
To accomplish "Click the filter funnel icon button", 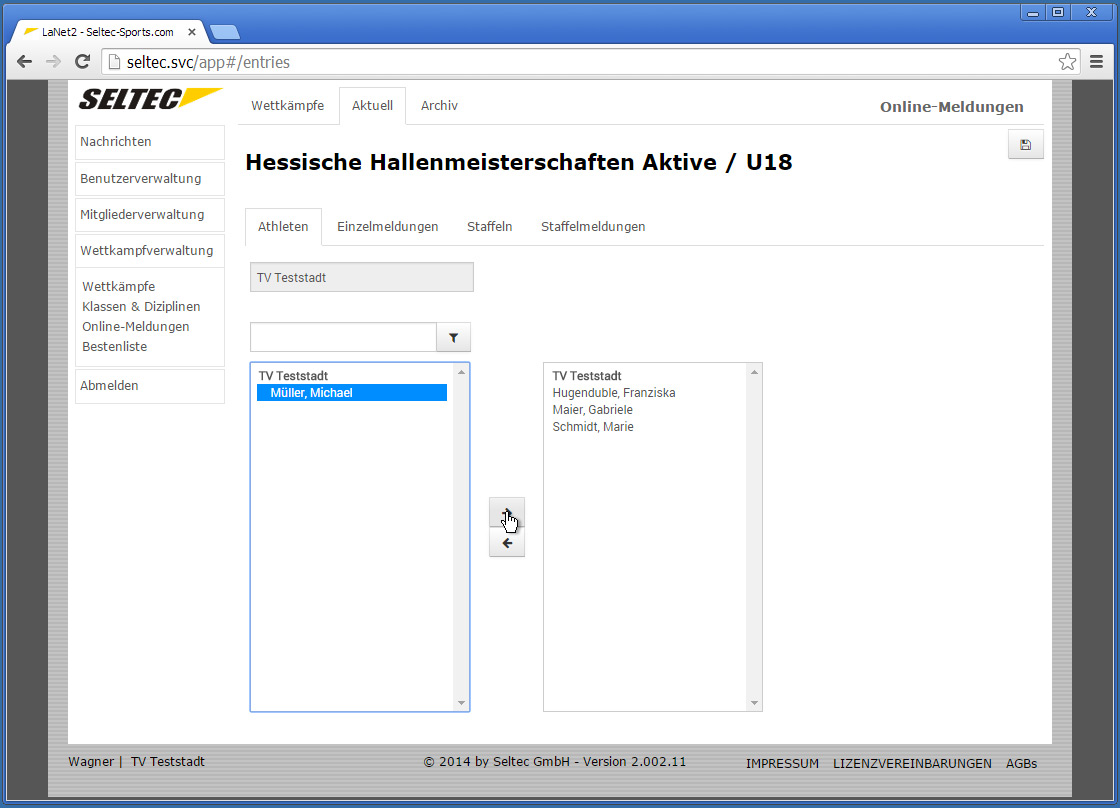I will click(453, 338).
